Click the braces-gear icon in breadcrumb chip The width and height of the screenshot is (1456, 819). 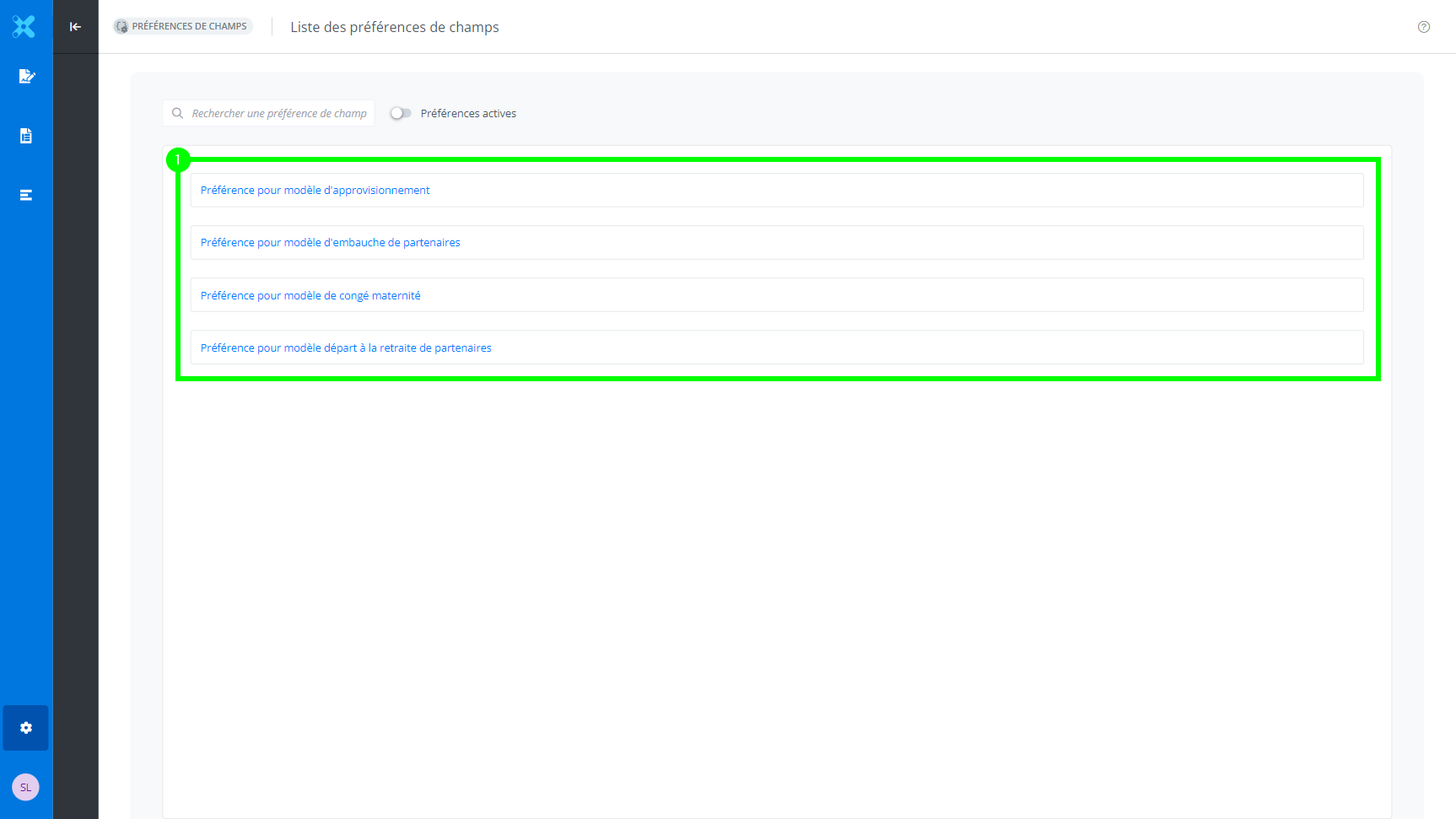(122, 27)
